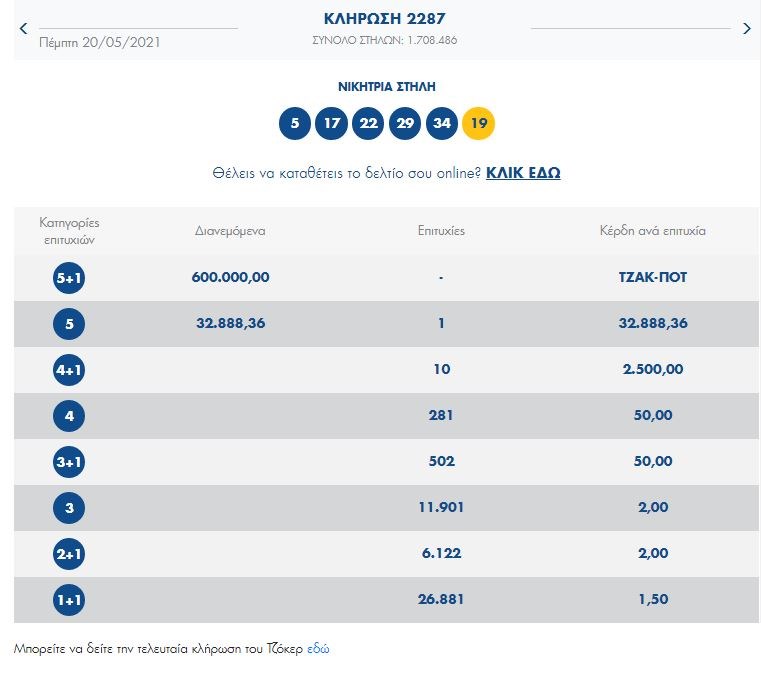
Task: Click the 4+1 category badge
Action: tap(69, 370)
